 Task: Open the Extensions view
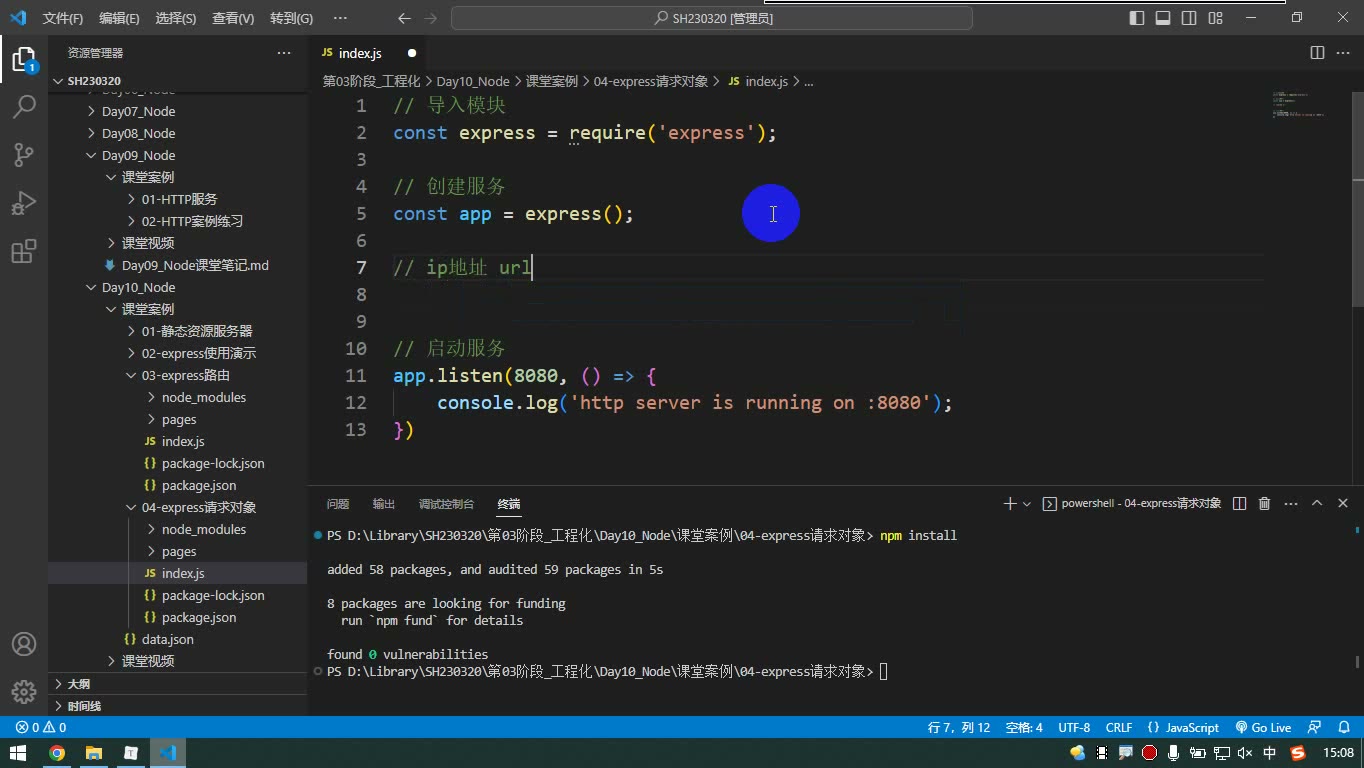(x=24, y=250)
